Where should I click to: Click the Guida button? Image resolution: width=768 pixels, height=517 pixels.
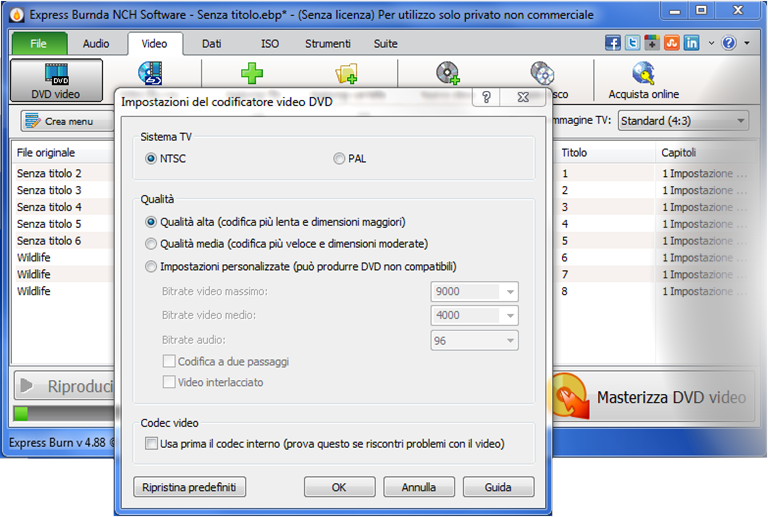tap(498, 487)
